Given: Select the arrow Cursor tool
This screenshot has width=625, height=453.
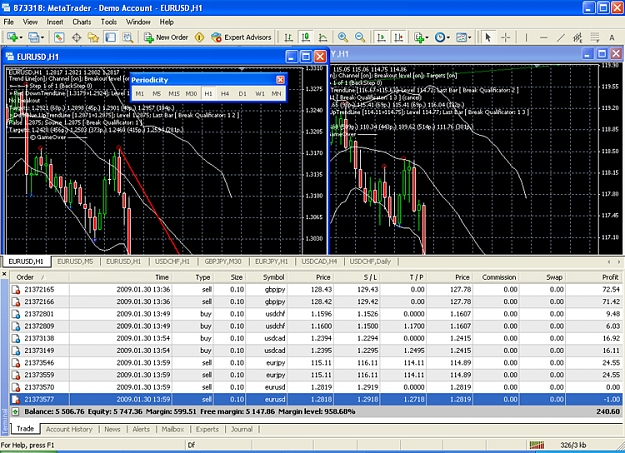Looking at the screenshot, I should click(x=488, y=37).
